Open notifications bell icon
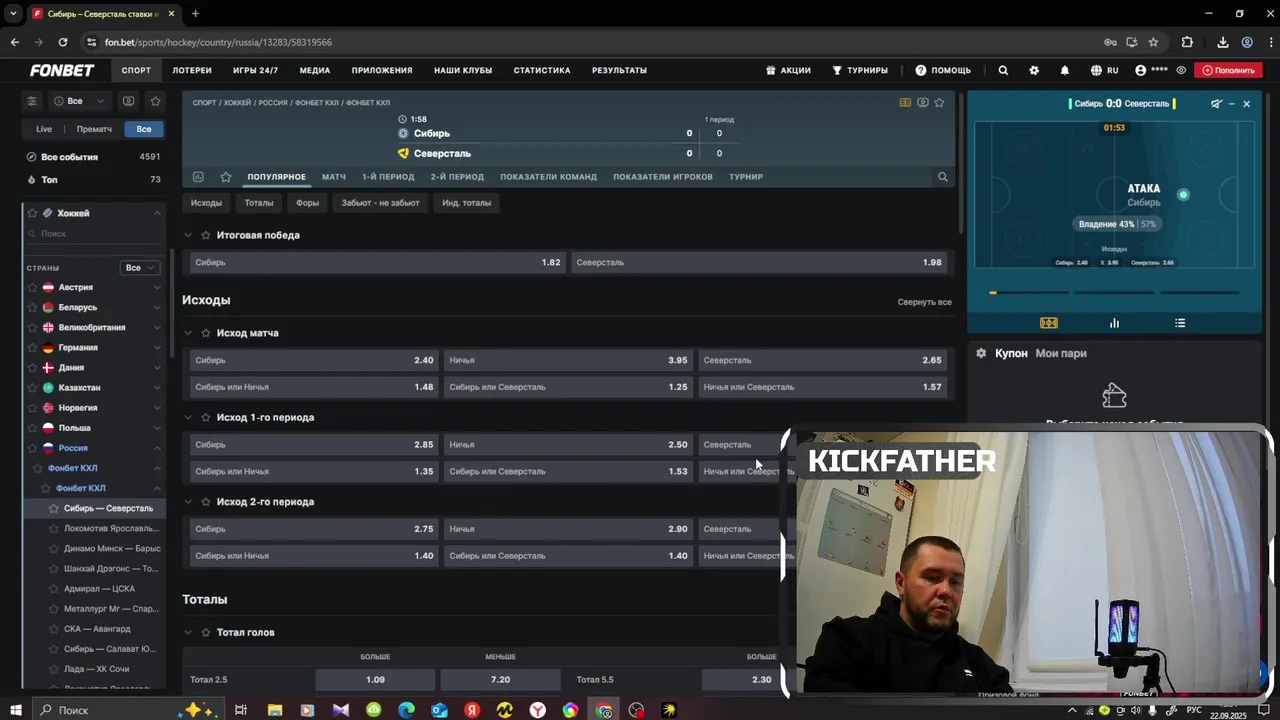The width and height of the screenshot is (1280, 720). 1065,70
